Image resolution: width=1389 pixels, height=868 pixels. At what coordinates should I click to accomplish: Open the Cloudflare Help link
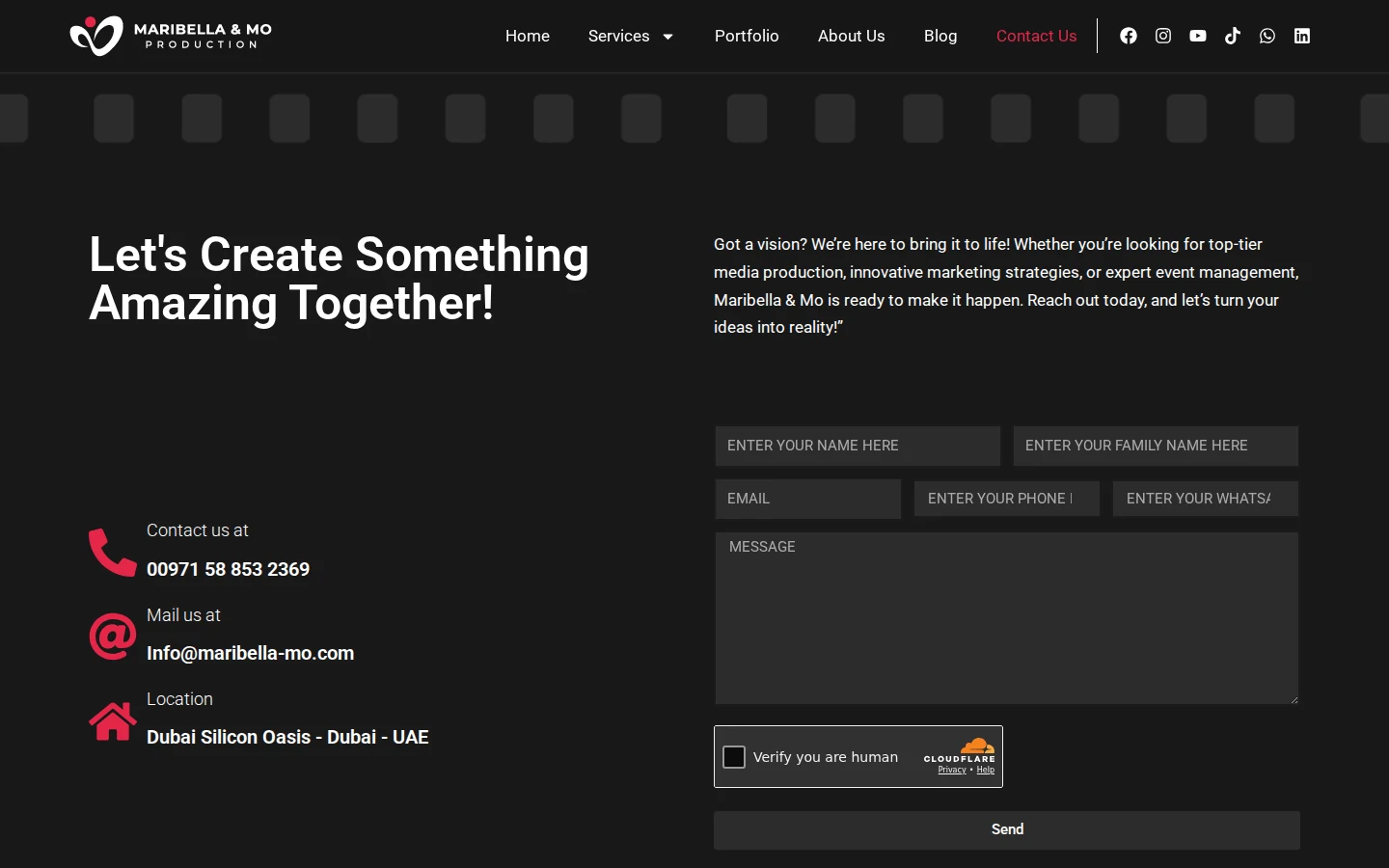tap(985, 770)
